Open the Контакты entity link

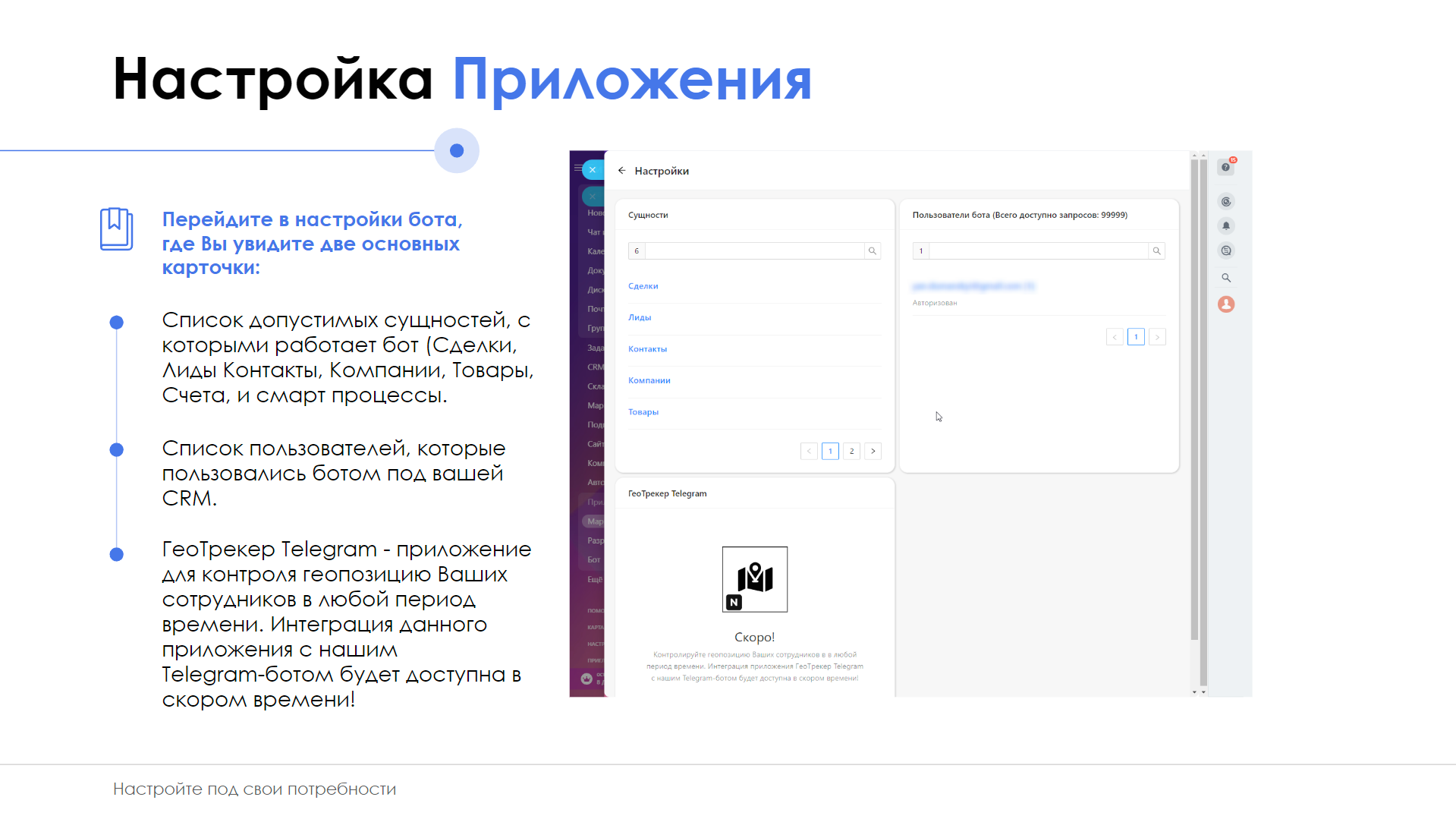point(648,349)
